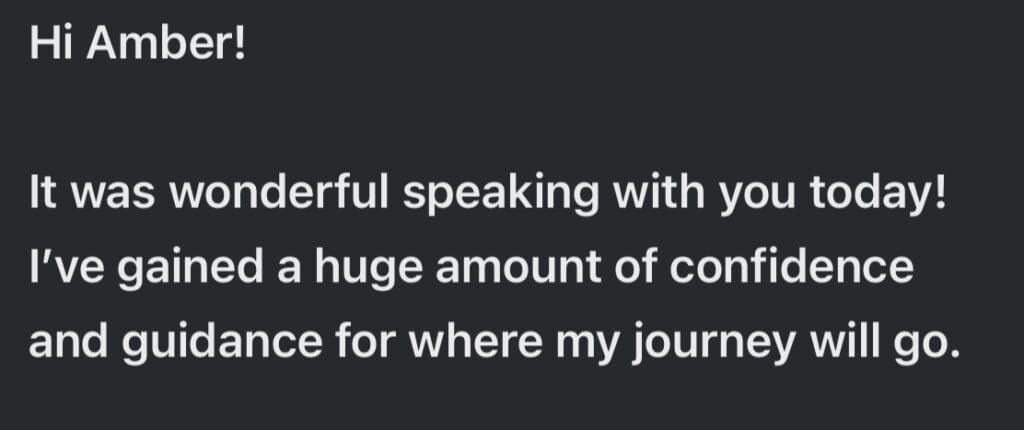The width and height of the screenshot is (1024, 430).
Task: Click the greeting word "Hi"
Action: click(47, 47)
